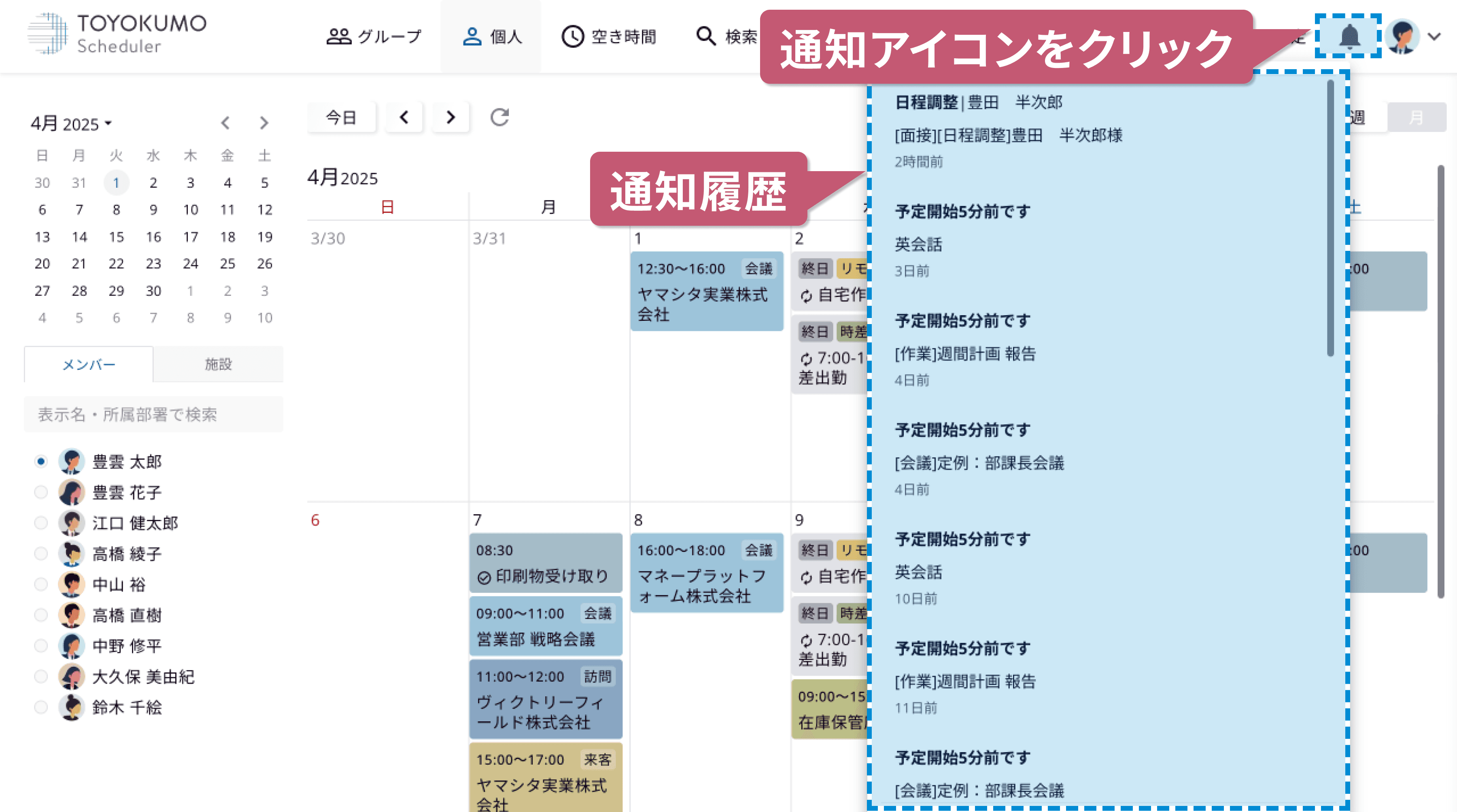The width and height of the screenshot is (1457, 812).
Task: Select radio button for 高橋 直樹
Action: (x=41, y=615)
